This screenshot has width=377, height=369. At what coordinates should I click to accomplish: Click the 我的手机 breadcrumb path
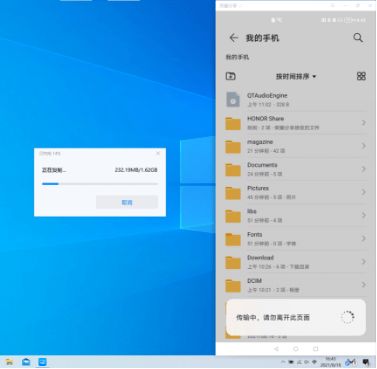pyautogui.click(x=237, y=57)
